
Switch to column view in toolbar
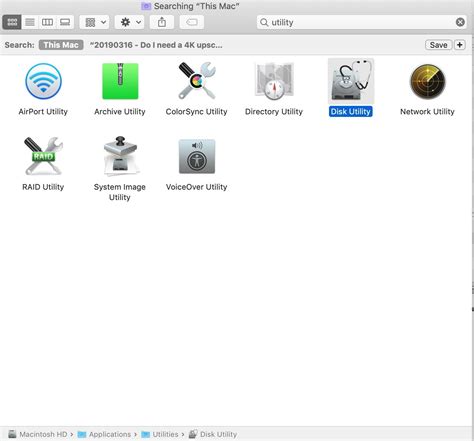[47, 22]
